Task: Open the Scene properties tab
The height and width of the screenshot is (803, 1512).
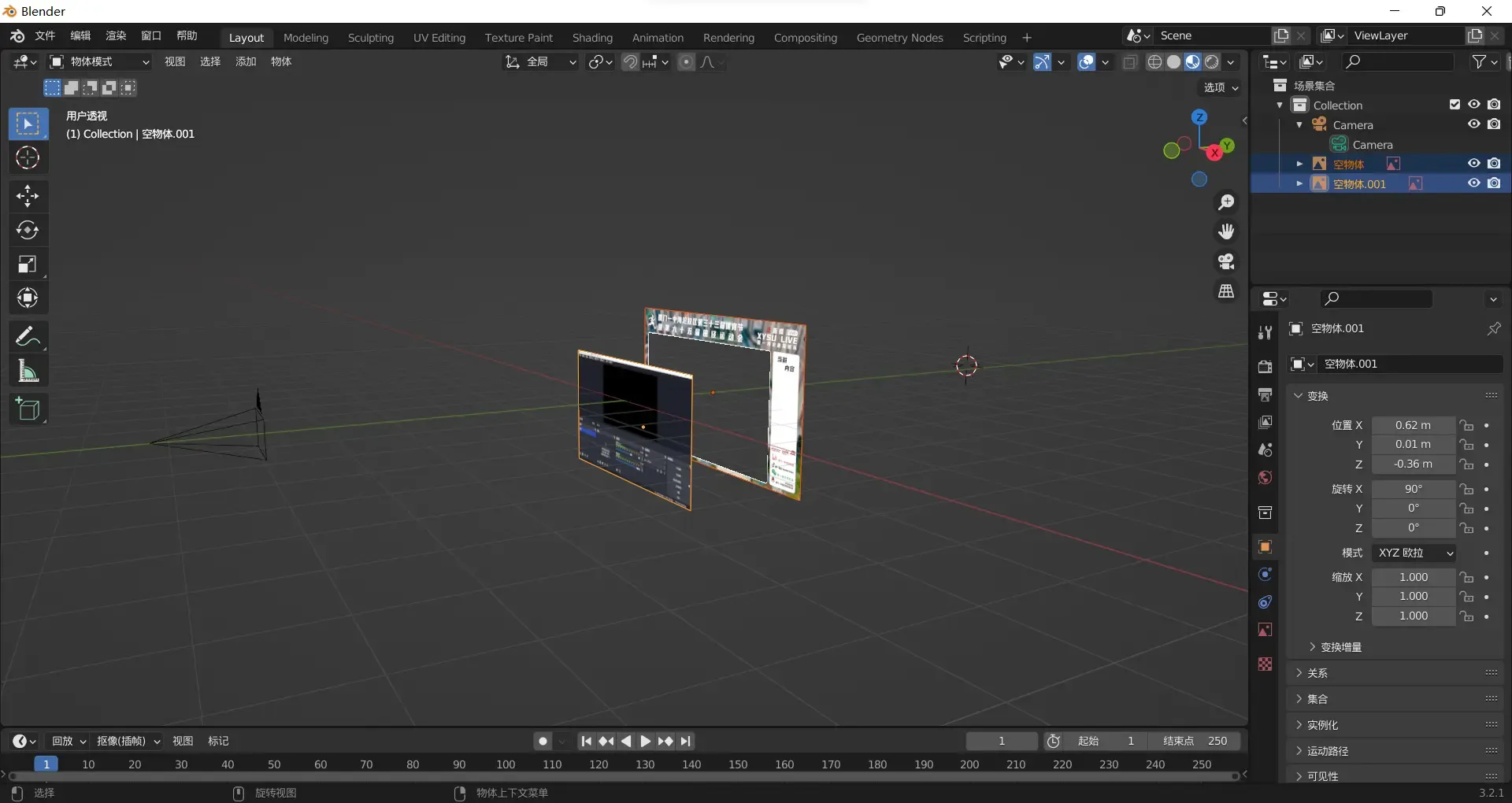Action: 1266,450
